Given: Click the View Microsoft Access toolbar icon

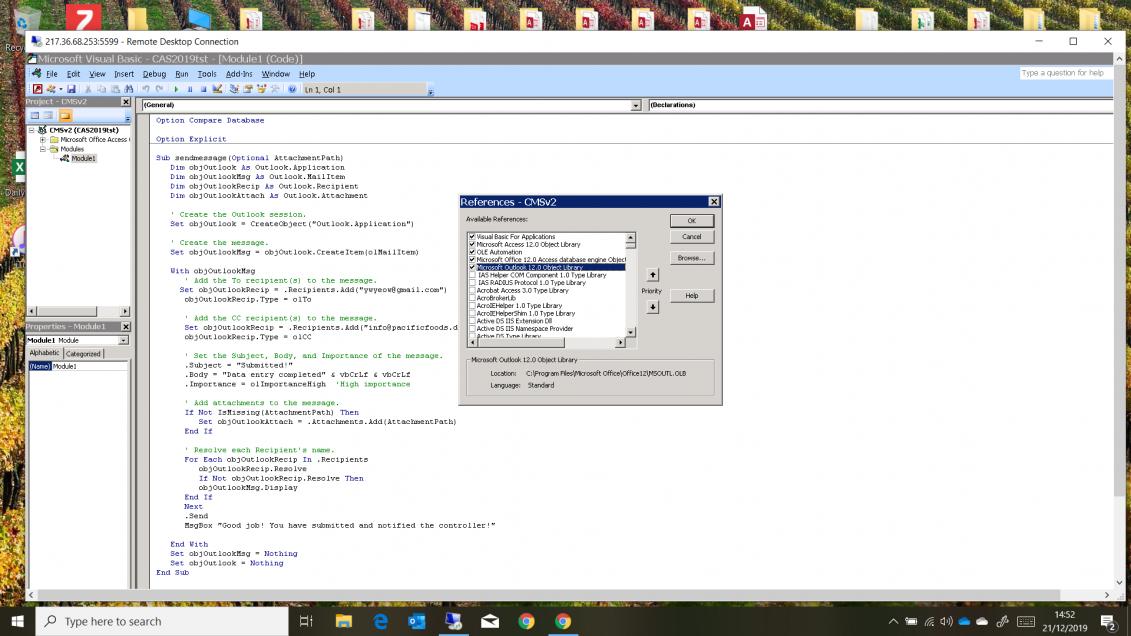Looking at the screenshot, I should (38, 89).
